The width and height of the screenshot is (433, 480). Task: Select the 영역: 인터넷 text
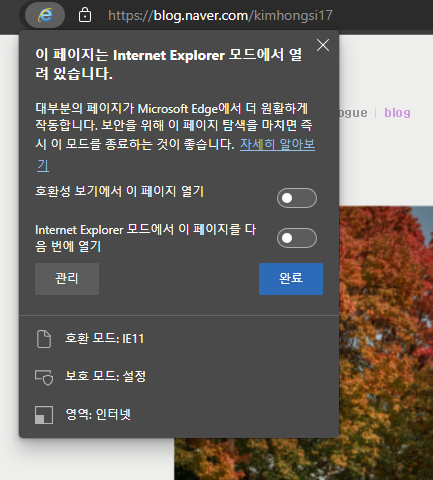pyautogui.click(x=98, y=414)
